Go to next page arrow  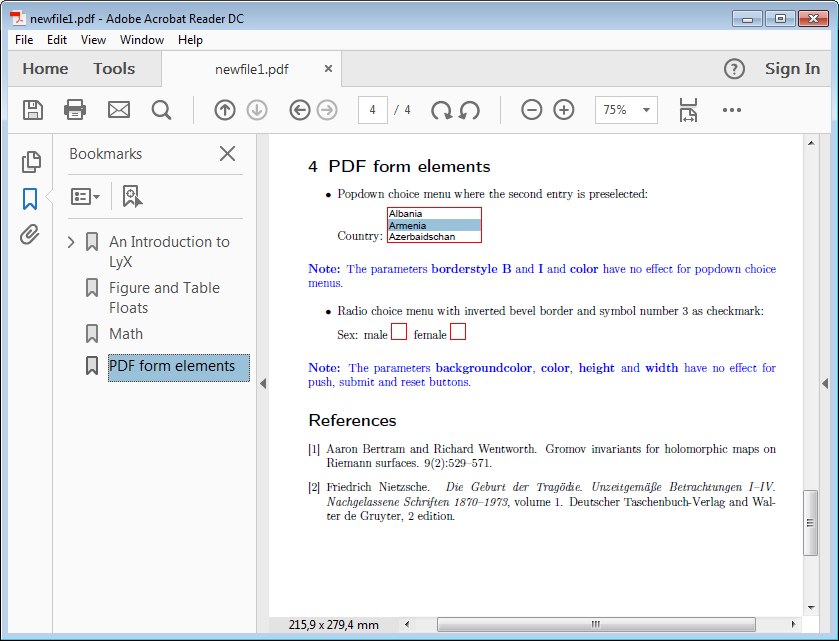pos(257,110)
